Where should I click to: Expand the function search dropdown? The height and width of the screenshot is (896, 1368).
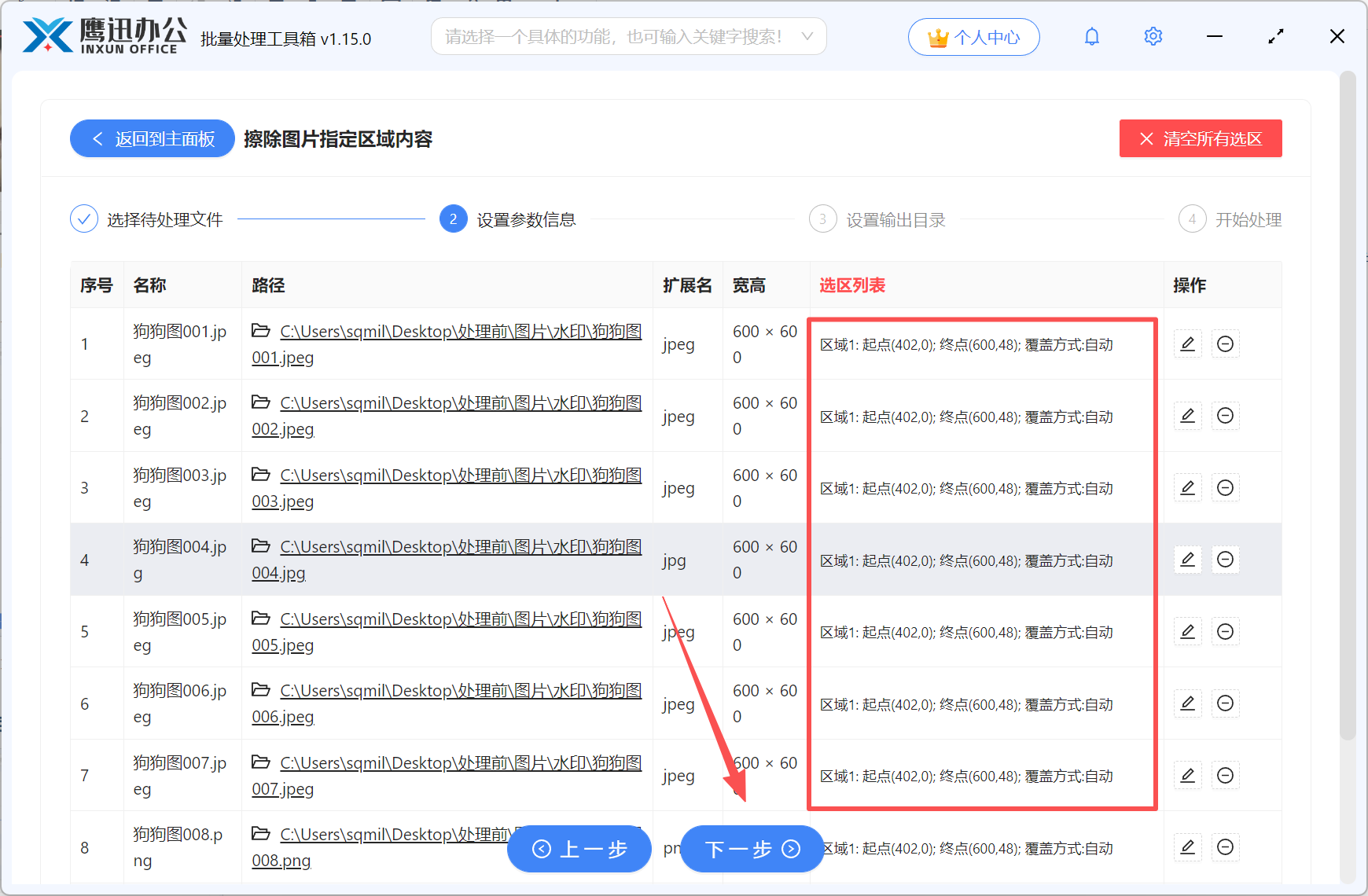point(807,36)
